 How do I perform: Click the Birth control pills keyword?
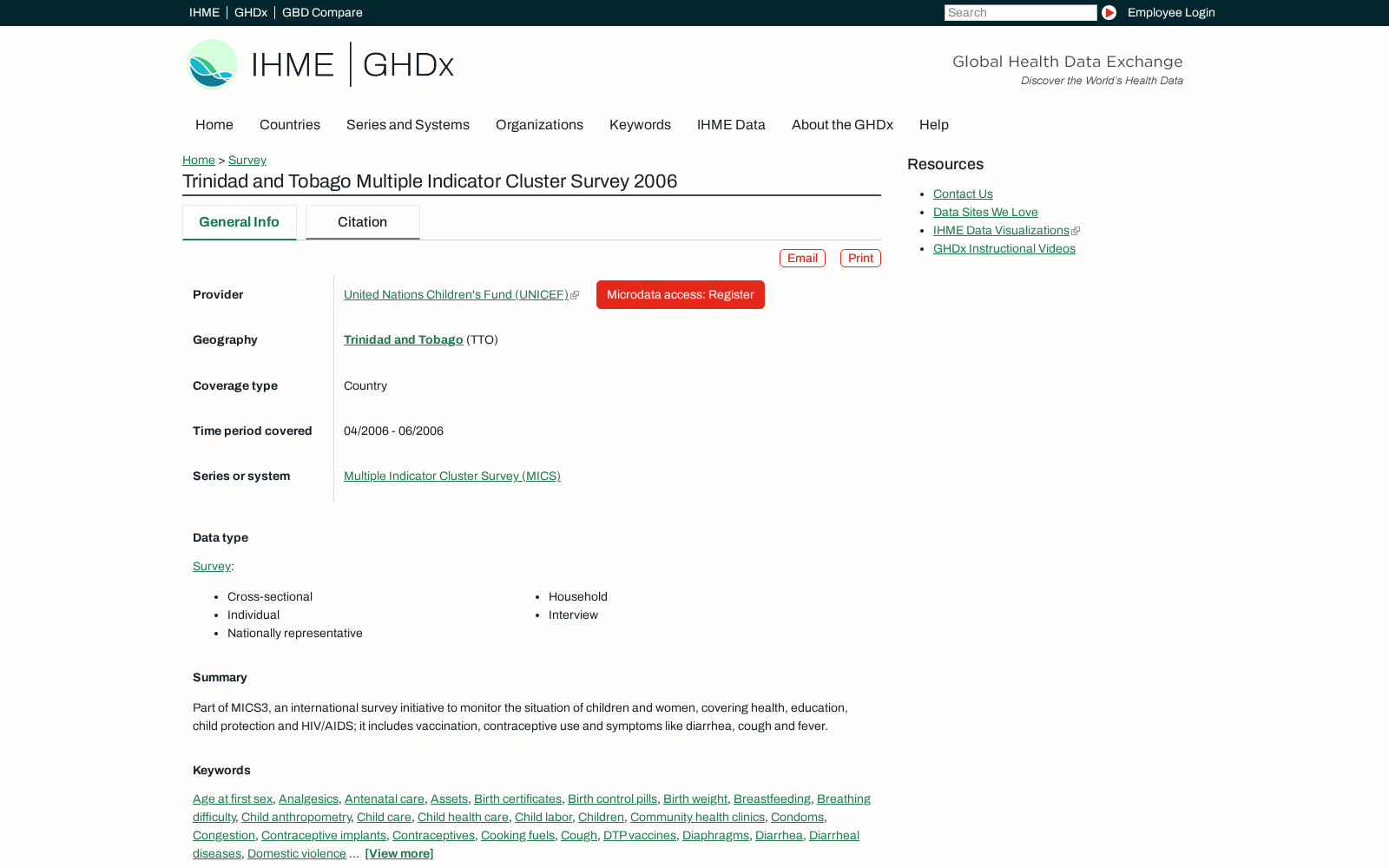[612, 799]
